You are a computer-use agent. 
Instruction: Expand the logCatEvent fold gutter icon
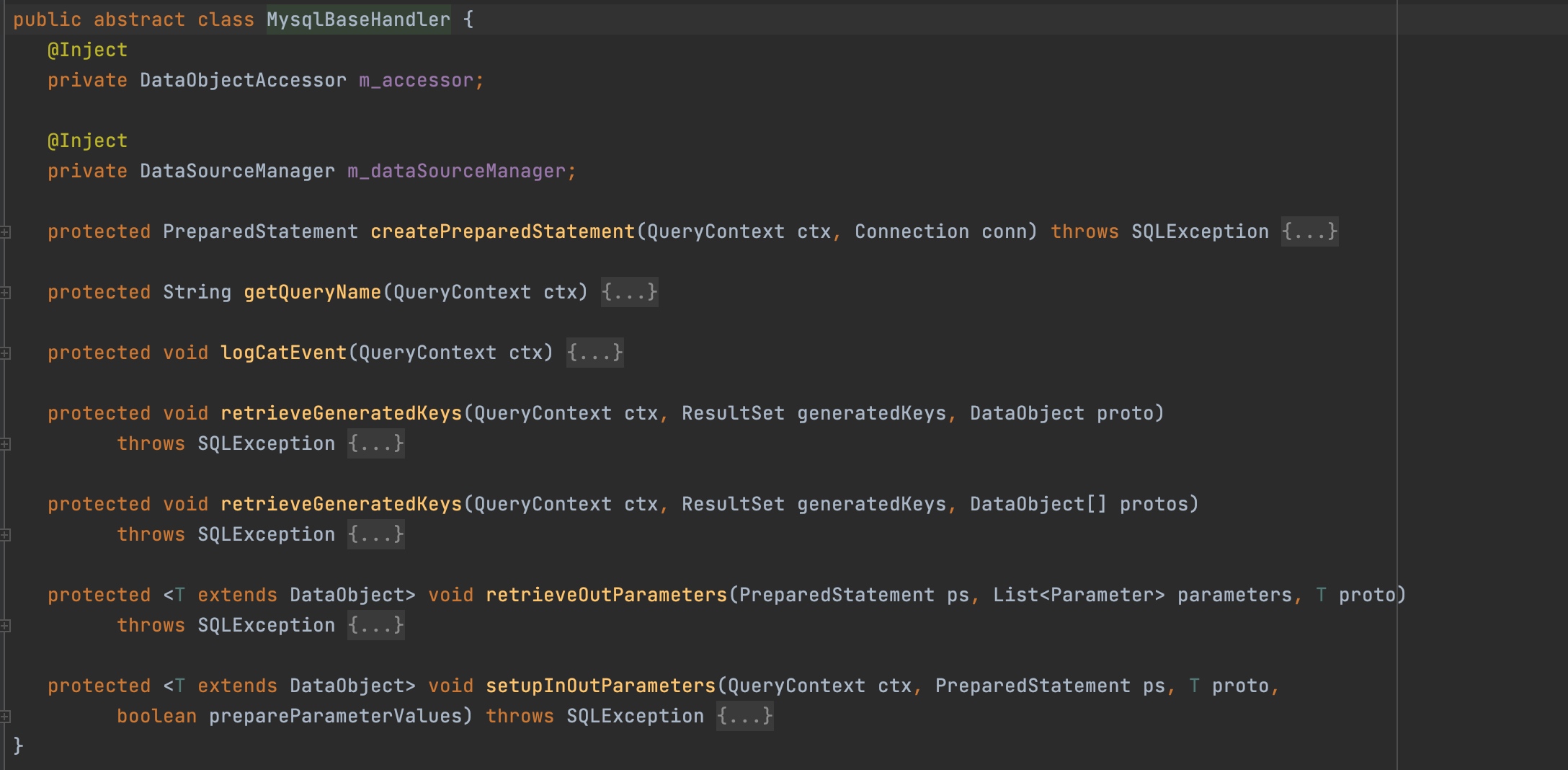point(5,353)
